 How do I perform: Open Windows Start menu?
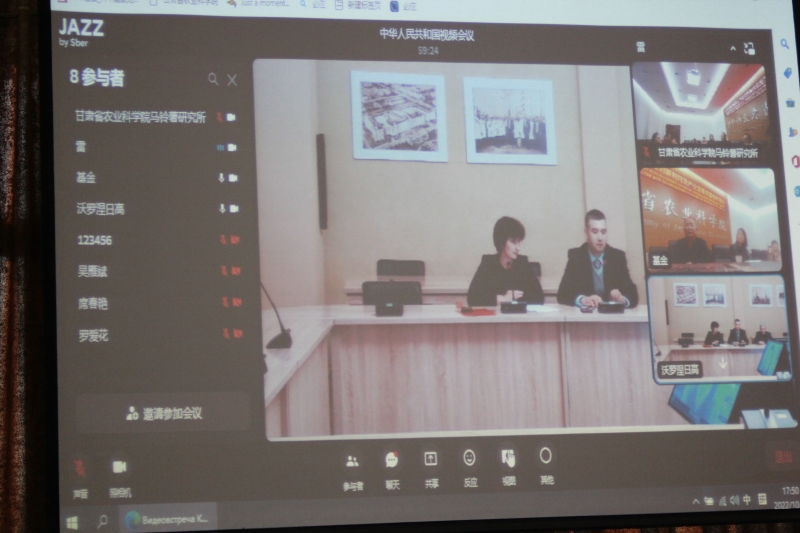72,522
